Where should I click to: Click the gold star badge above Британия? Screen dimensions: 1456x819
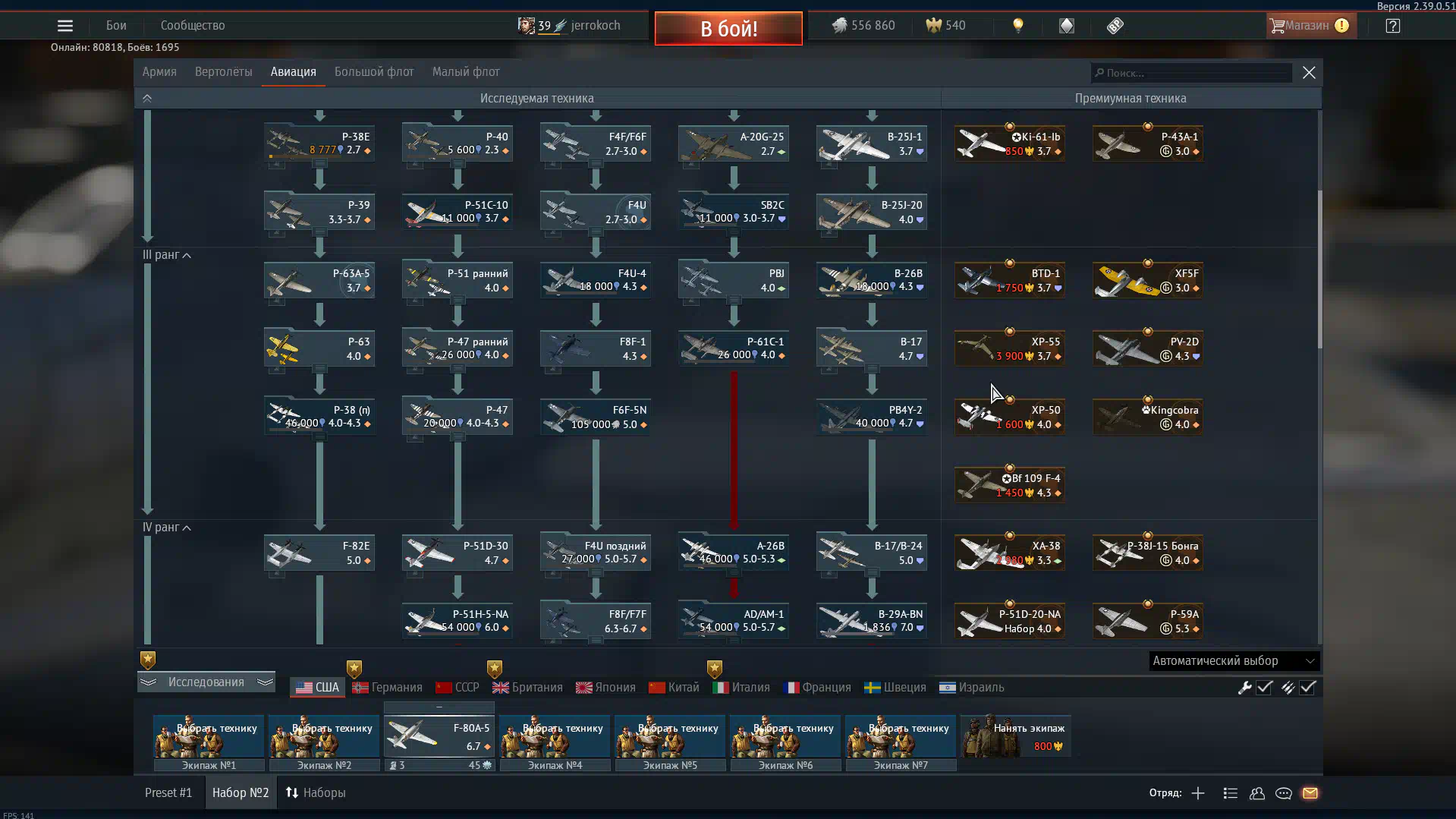click(495, 669)
